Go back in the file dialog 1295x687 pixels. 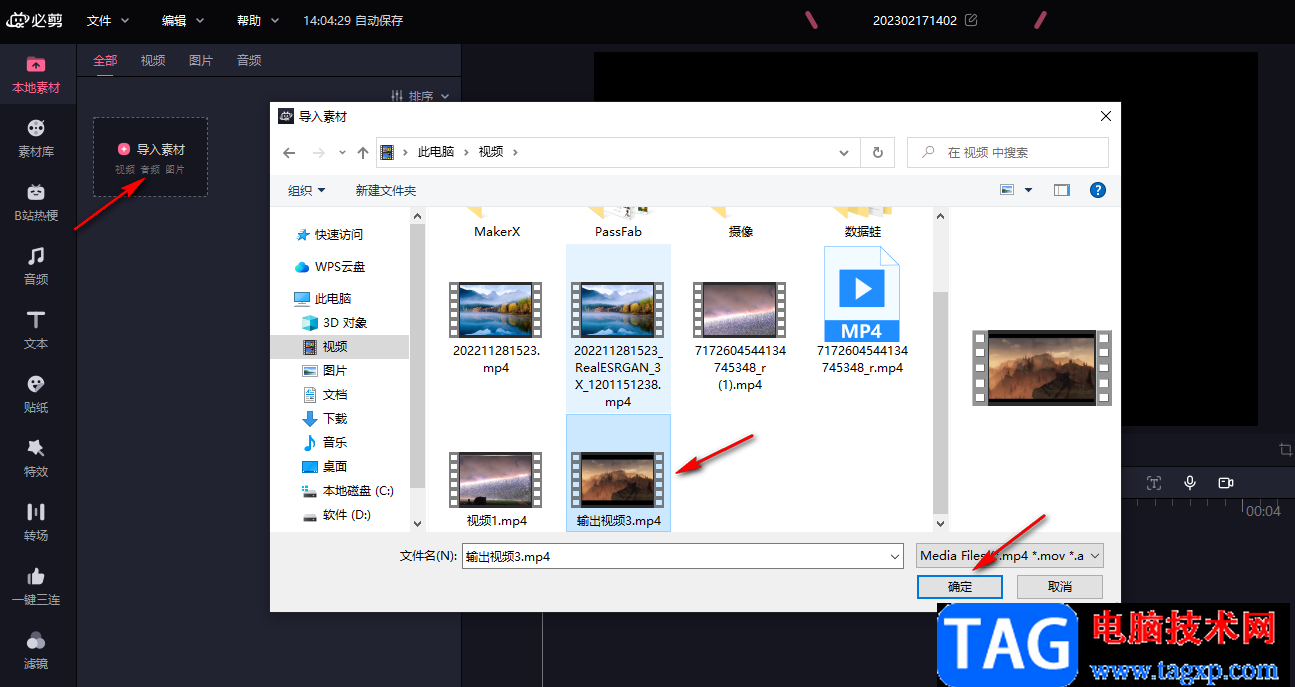pos(289,153)
